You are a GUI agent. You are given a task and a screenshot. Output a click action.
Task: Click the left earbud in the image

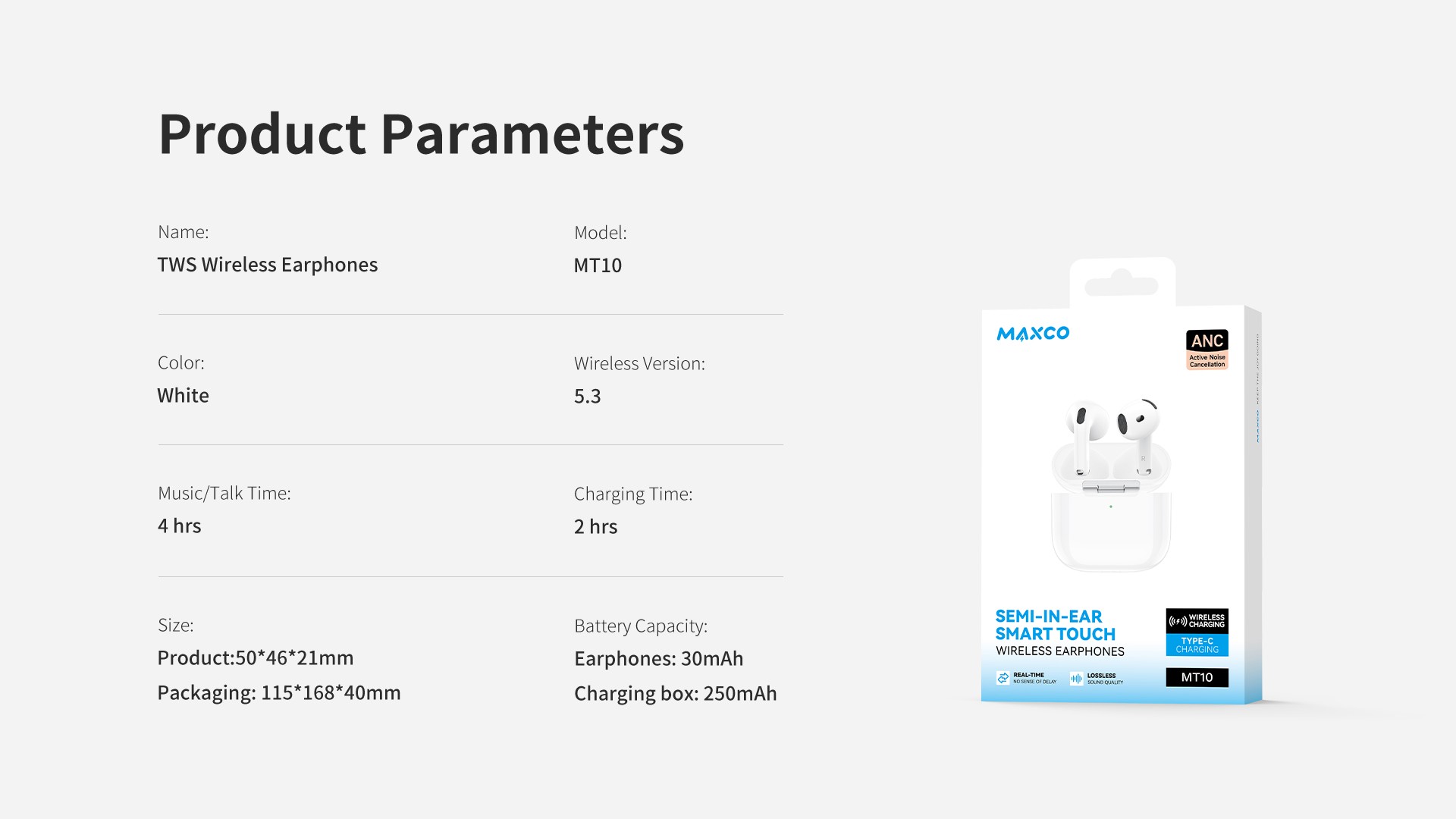1081,434
